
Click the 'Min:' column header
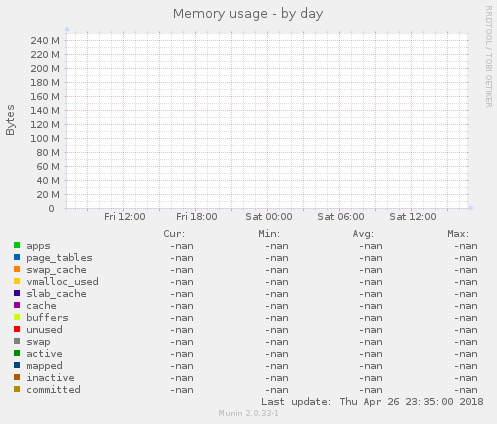269,234
